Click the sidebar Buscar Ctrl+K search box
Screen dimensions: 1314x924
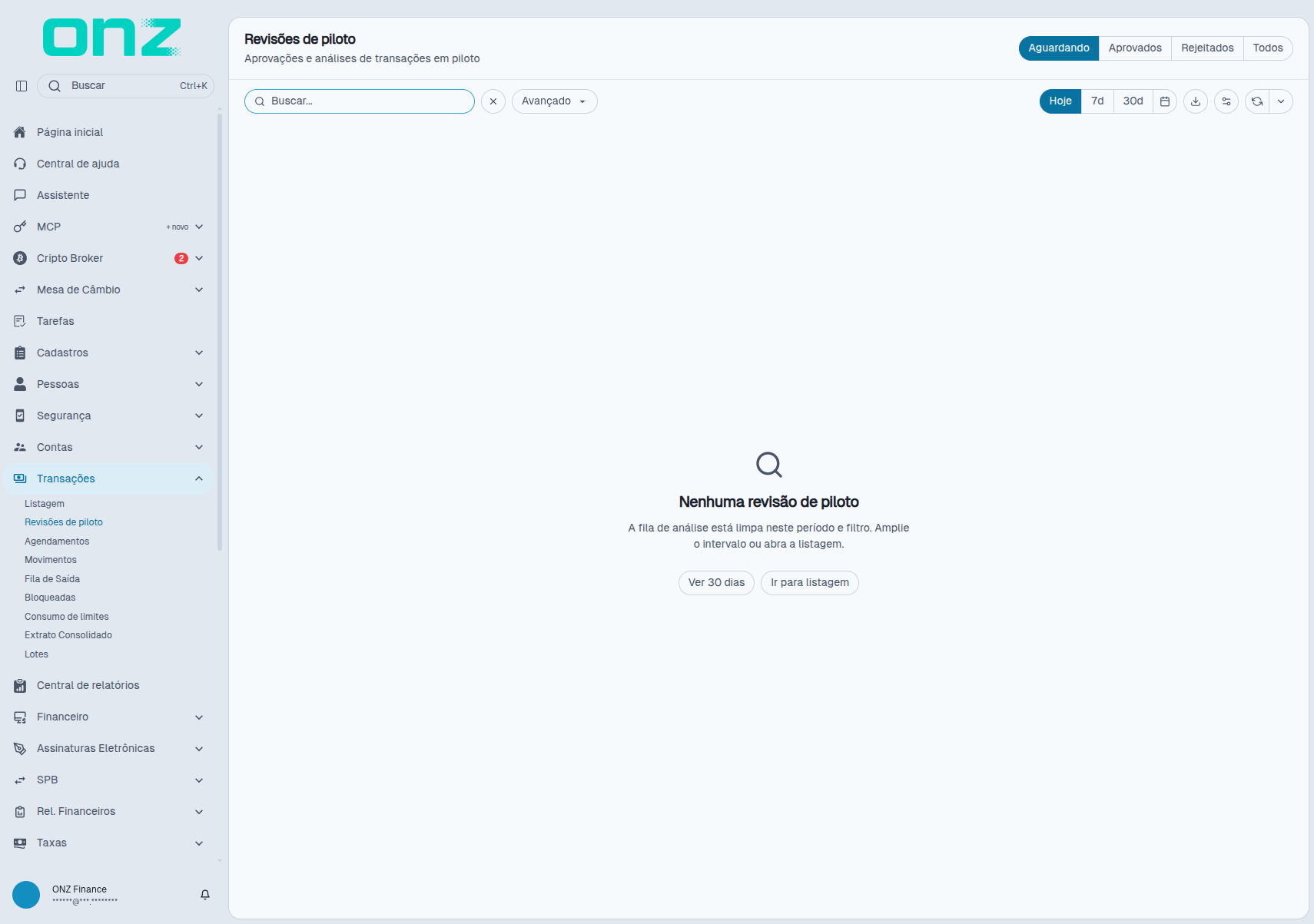(125, 86)
